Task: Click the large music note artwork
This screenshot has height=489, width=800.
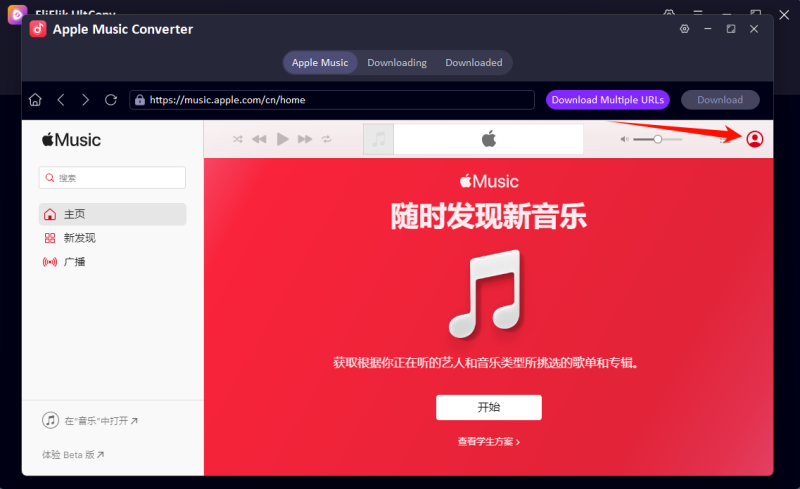Action: pos(486,294)
